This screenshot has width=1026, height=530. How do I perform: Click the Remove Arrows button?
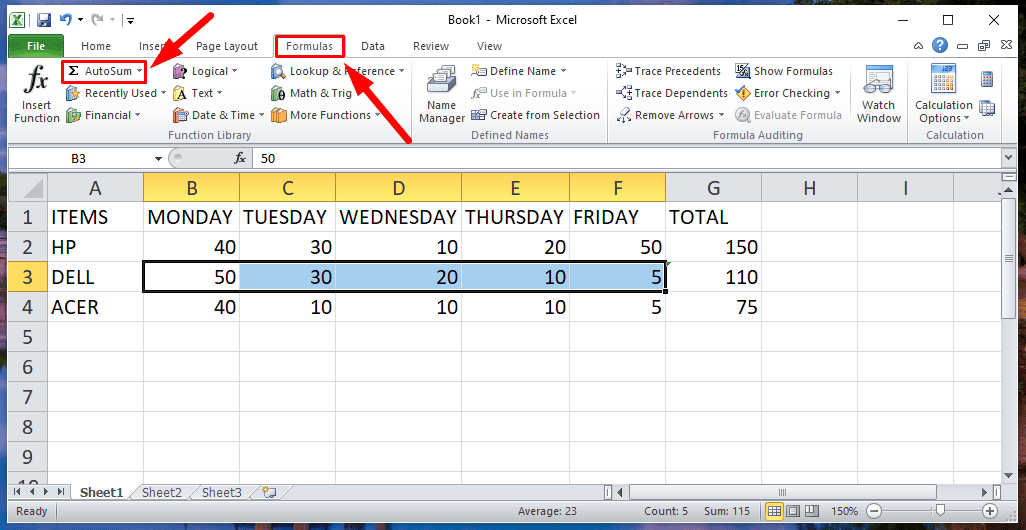(675, 115)
